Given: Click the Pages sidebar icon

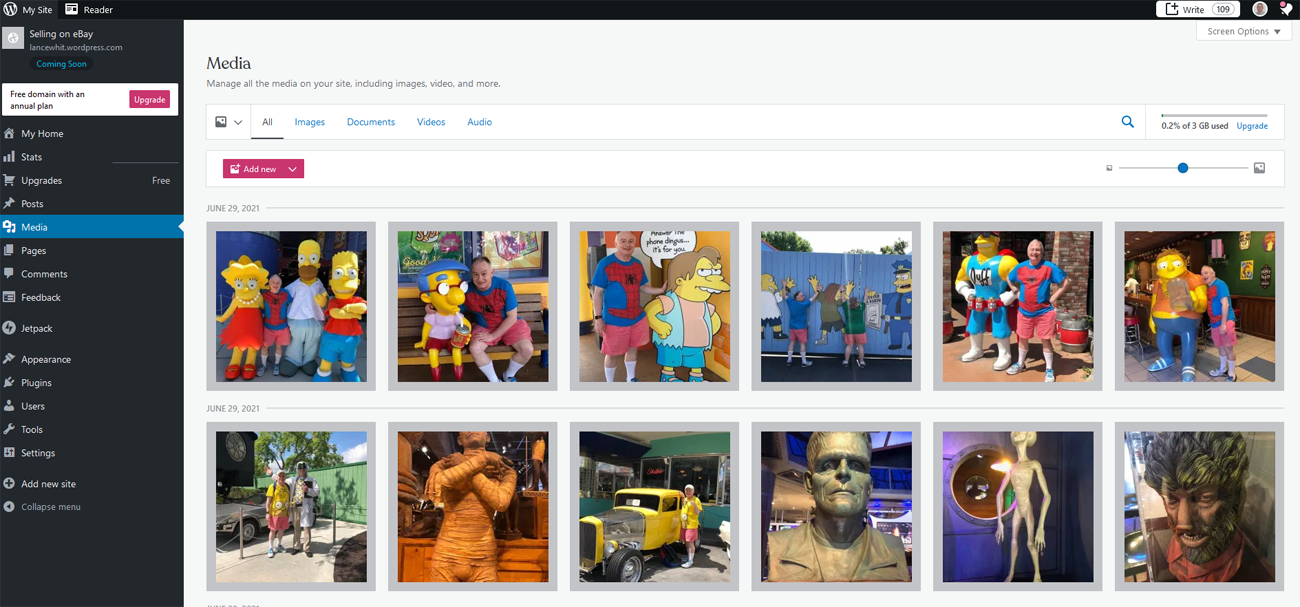Looking at the screenshot, I should point(9,250).
